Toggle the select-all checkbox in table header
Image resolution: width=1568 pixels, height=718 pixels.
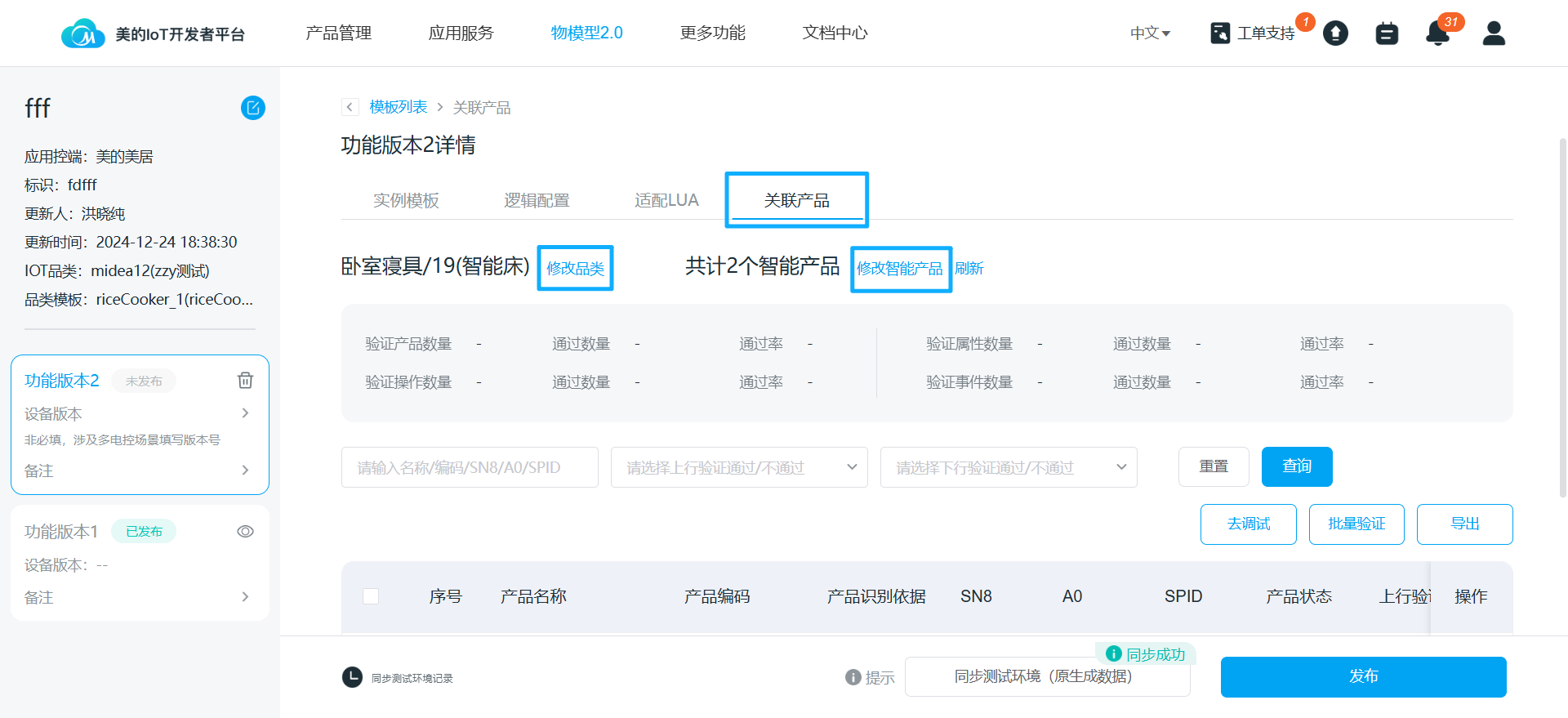click(x=371, y=596)
